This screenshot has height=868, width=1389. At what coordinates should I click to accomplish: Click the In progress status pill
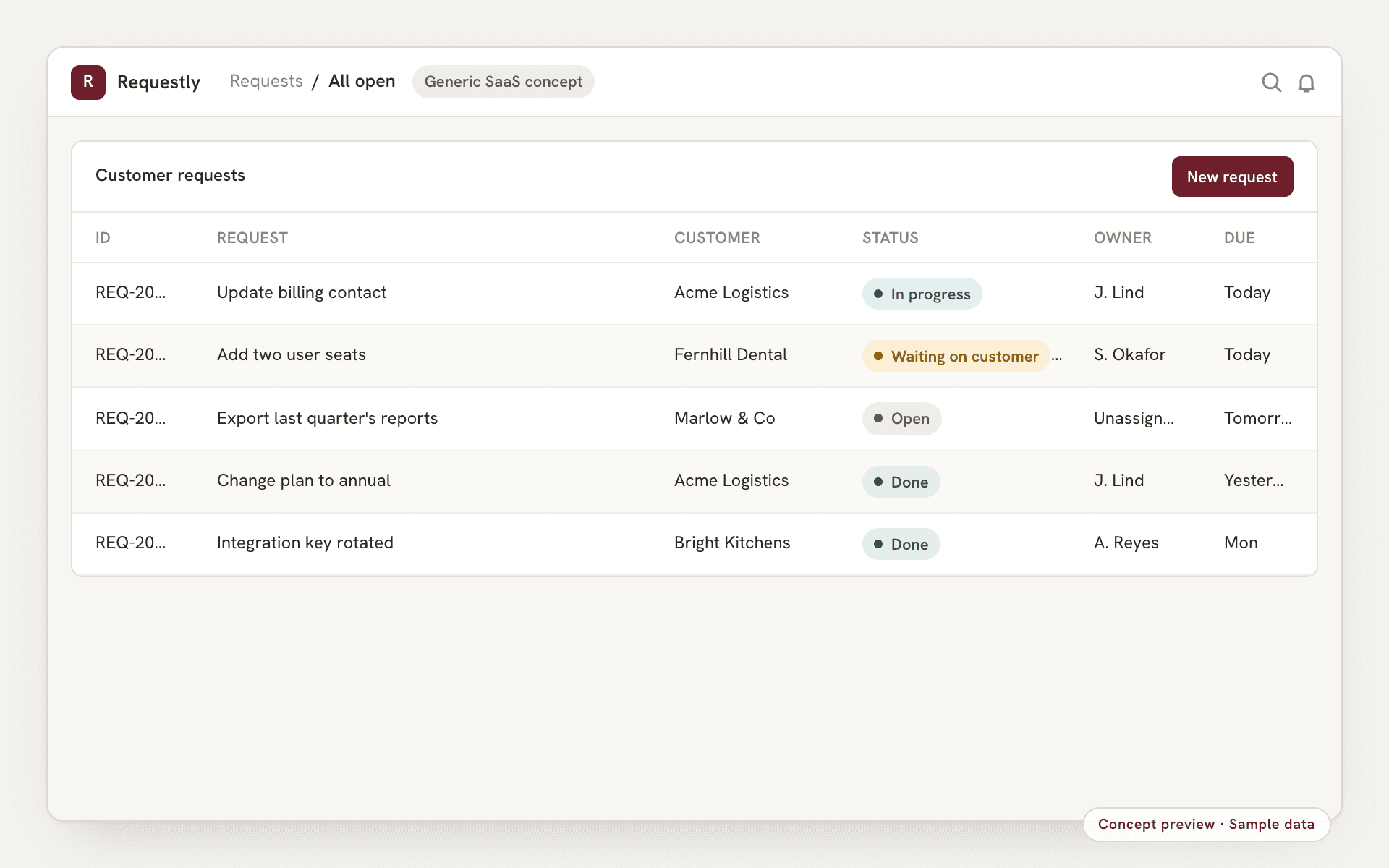(922, 294)
